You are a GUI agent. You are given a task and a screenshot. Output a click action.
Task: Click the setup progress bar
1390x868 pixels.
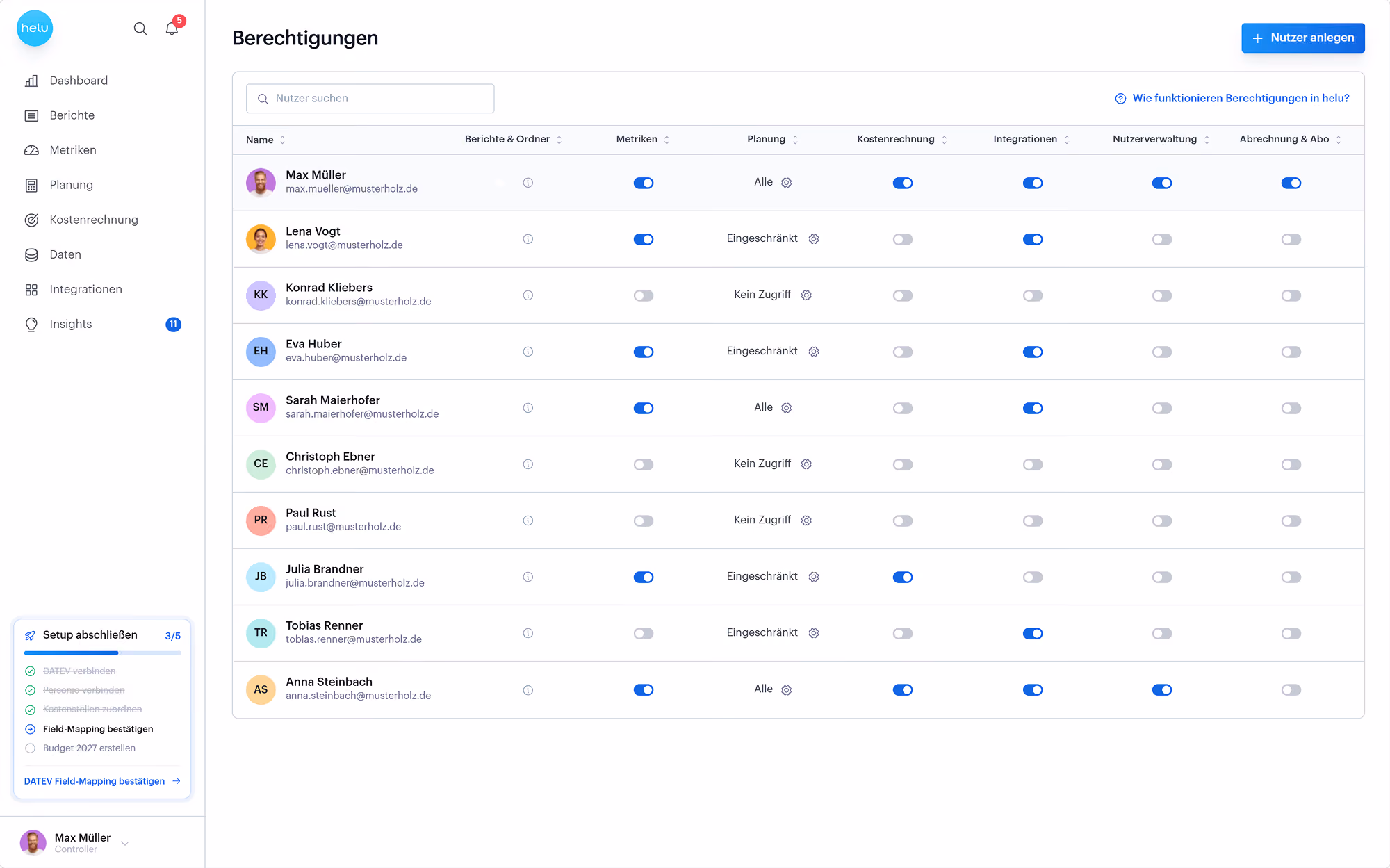(x=102, y=653)
